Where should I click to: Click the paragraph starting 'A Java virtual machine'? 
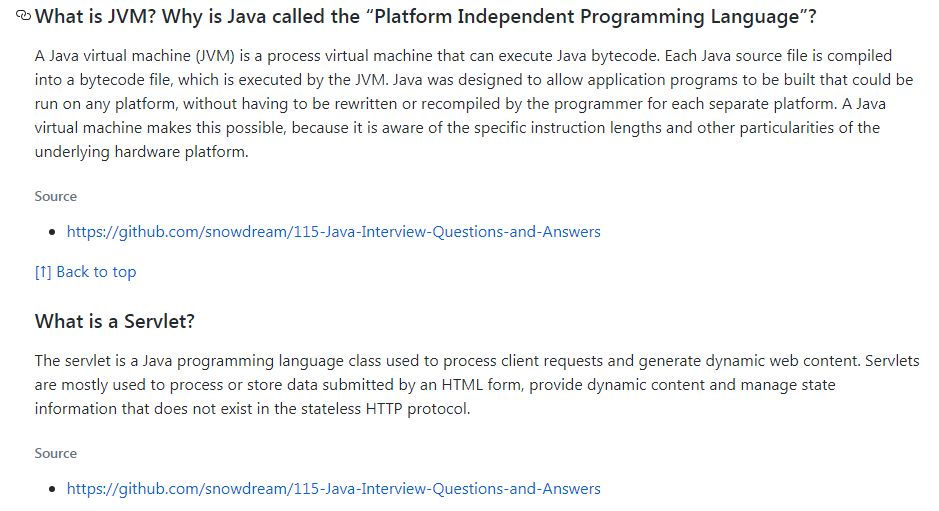tap(474, 104)
